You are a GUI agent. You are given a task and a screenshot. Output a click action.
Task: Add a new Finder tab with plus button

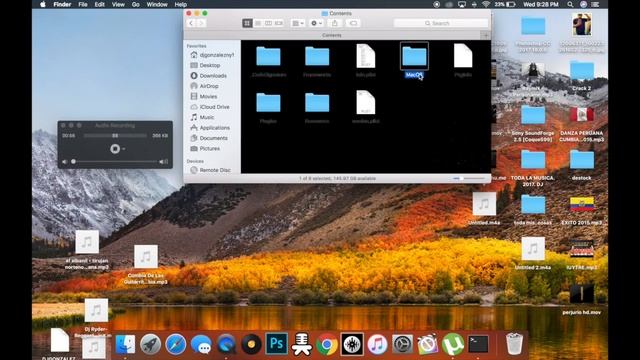(x=486, y=36)
